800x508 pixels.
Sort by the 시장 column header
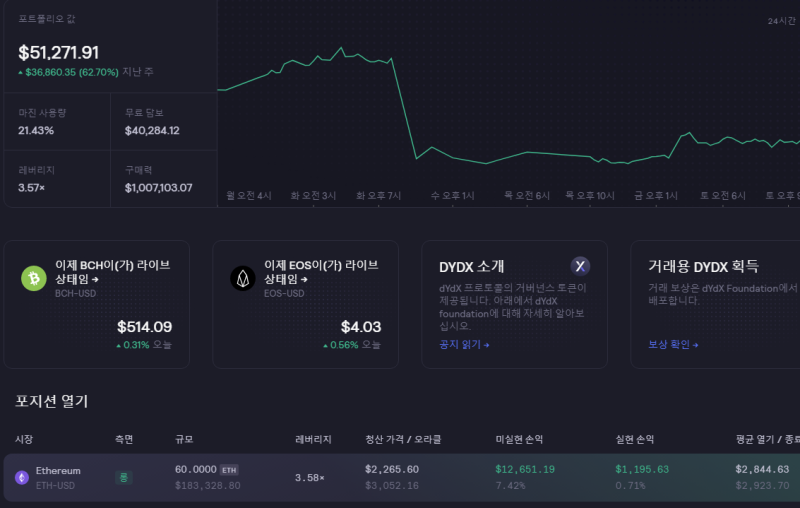tap(24, 439)
